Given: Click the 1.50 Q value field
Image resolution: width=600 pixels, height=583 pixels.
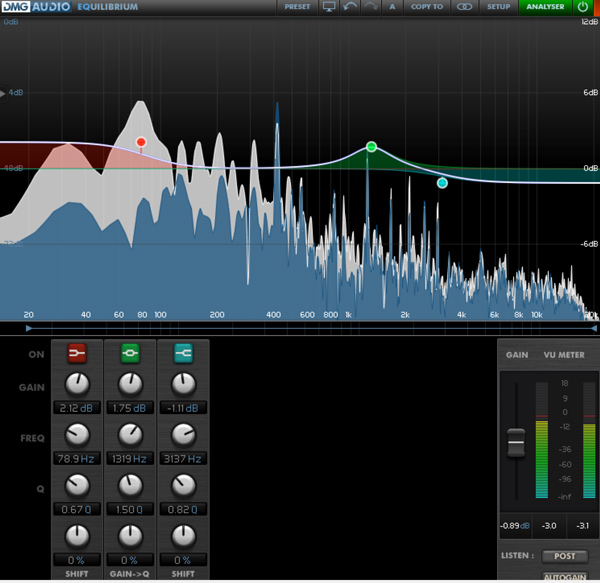Looking at the screenshot, I should pyautogui.click(x=130, y=509).
